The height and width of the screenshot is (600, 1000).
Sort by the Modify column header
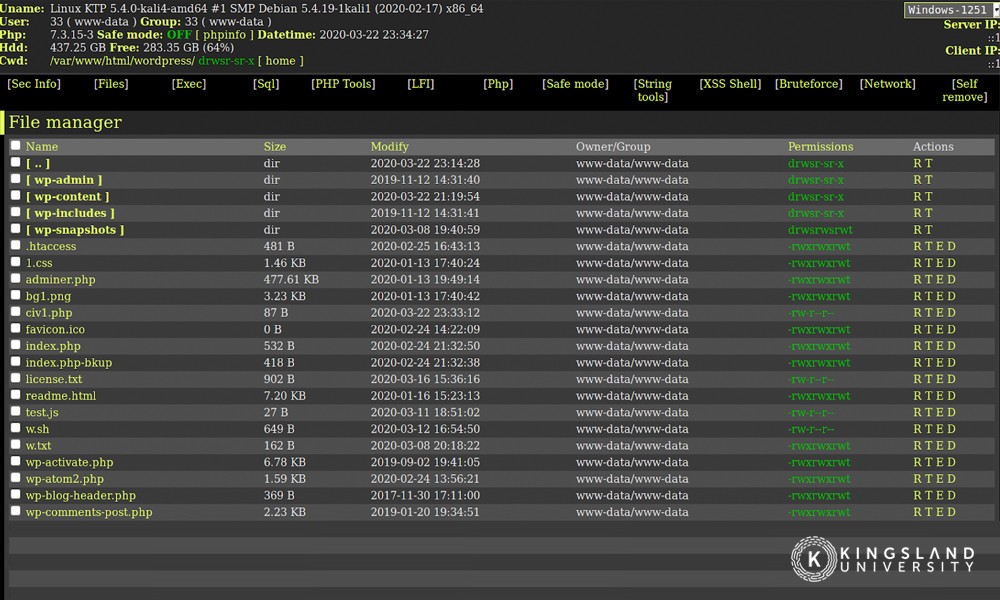[390, 147]
